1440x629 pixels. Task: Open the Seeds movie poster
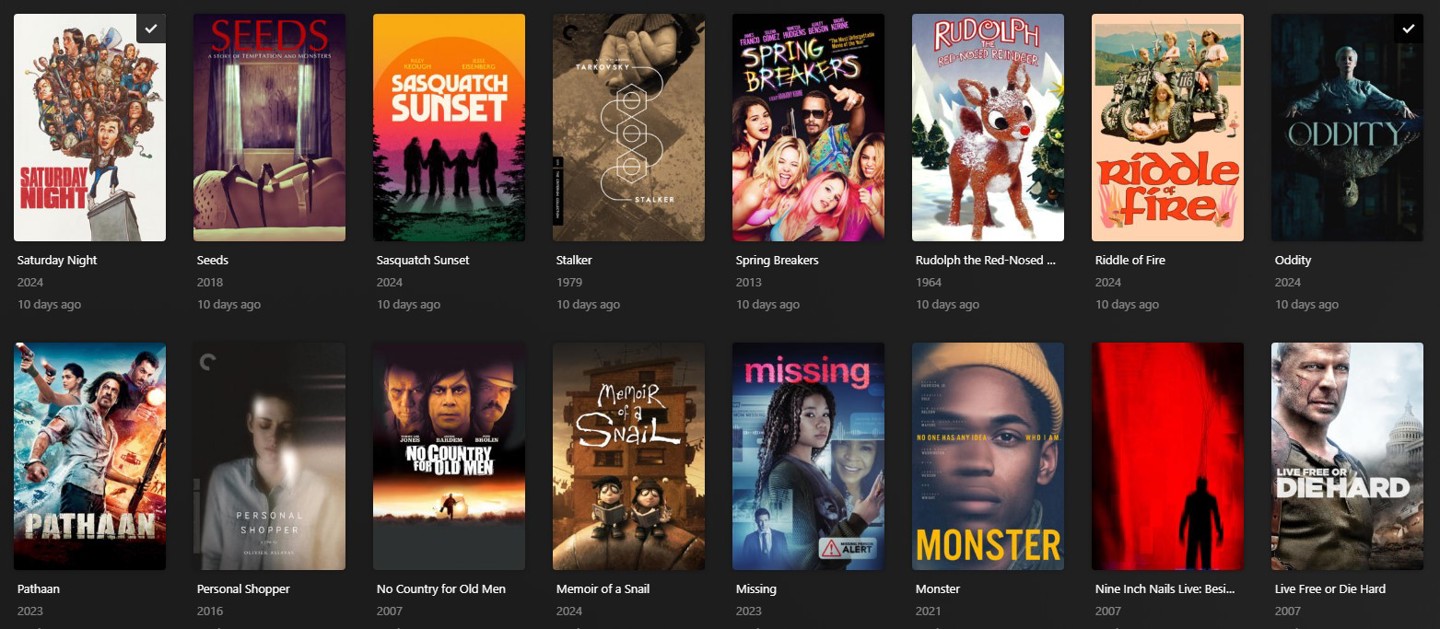(269, 127)
